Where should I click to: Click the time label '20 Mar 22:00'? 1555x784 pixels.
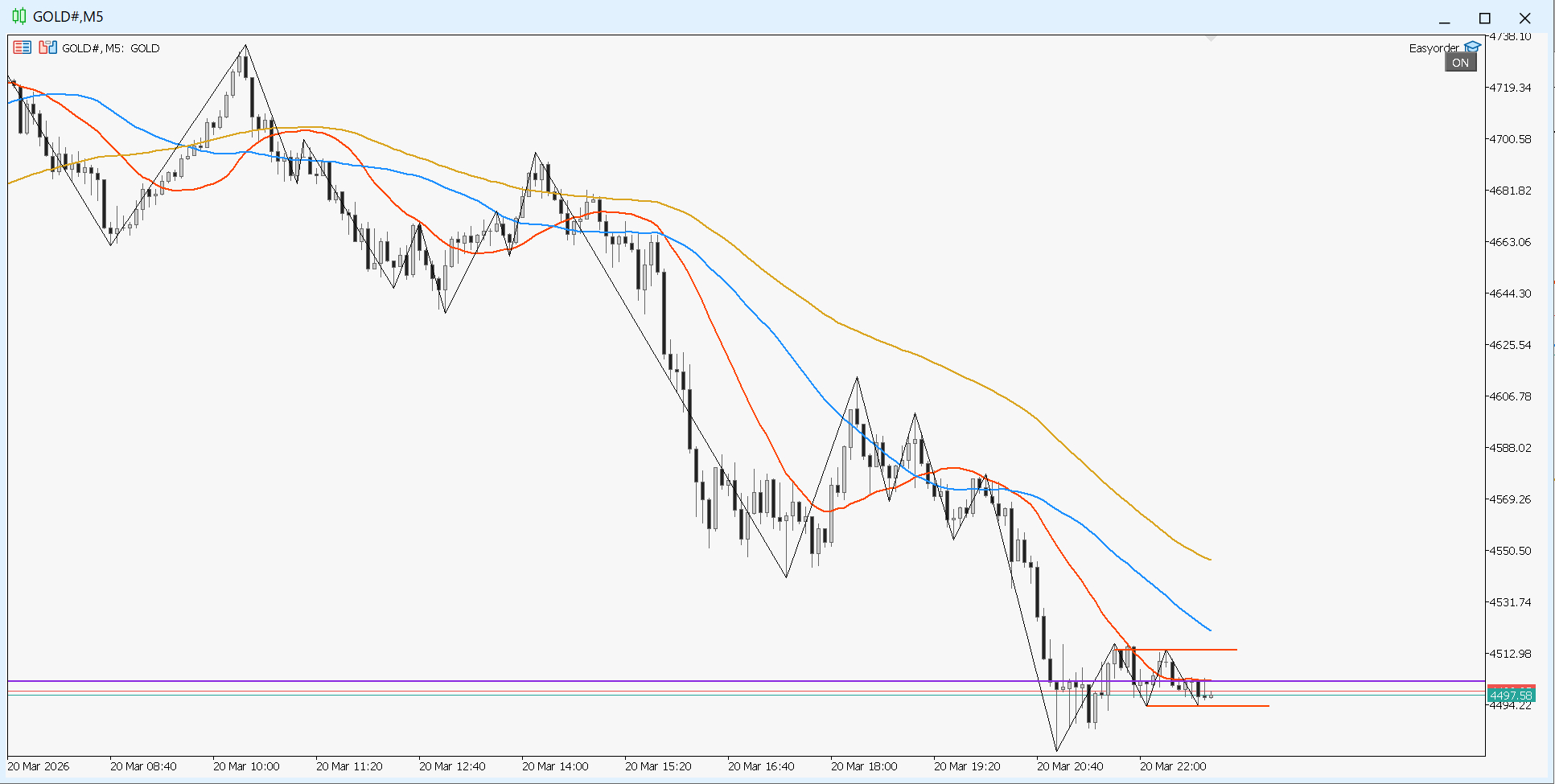1173,766
